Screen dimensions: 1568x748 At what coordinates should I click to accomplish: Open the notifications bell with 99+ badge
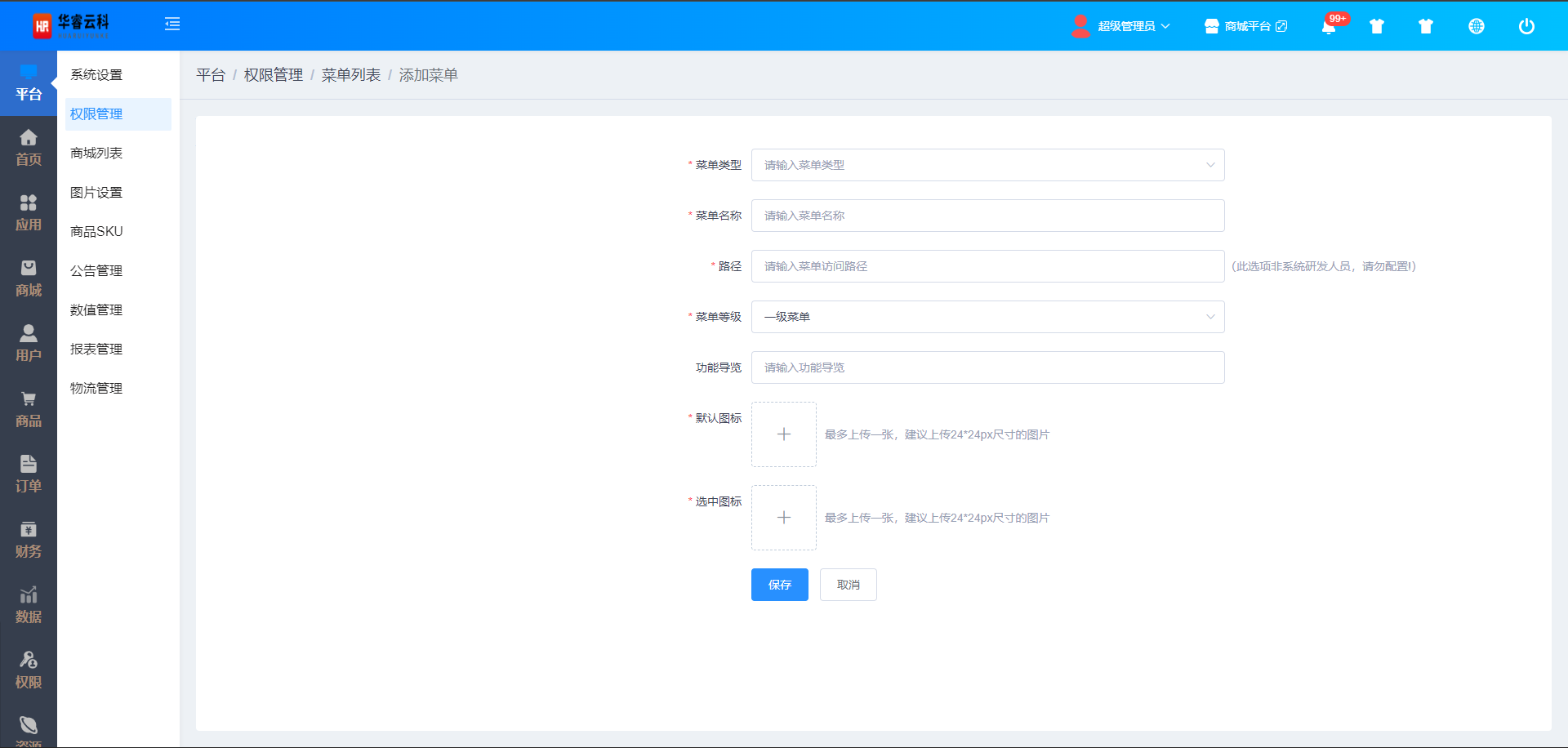pos(1329,26)
